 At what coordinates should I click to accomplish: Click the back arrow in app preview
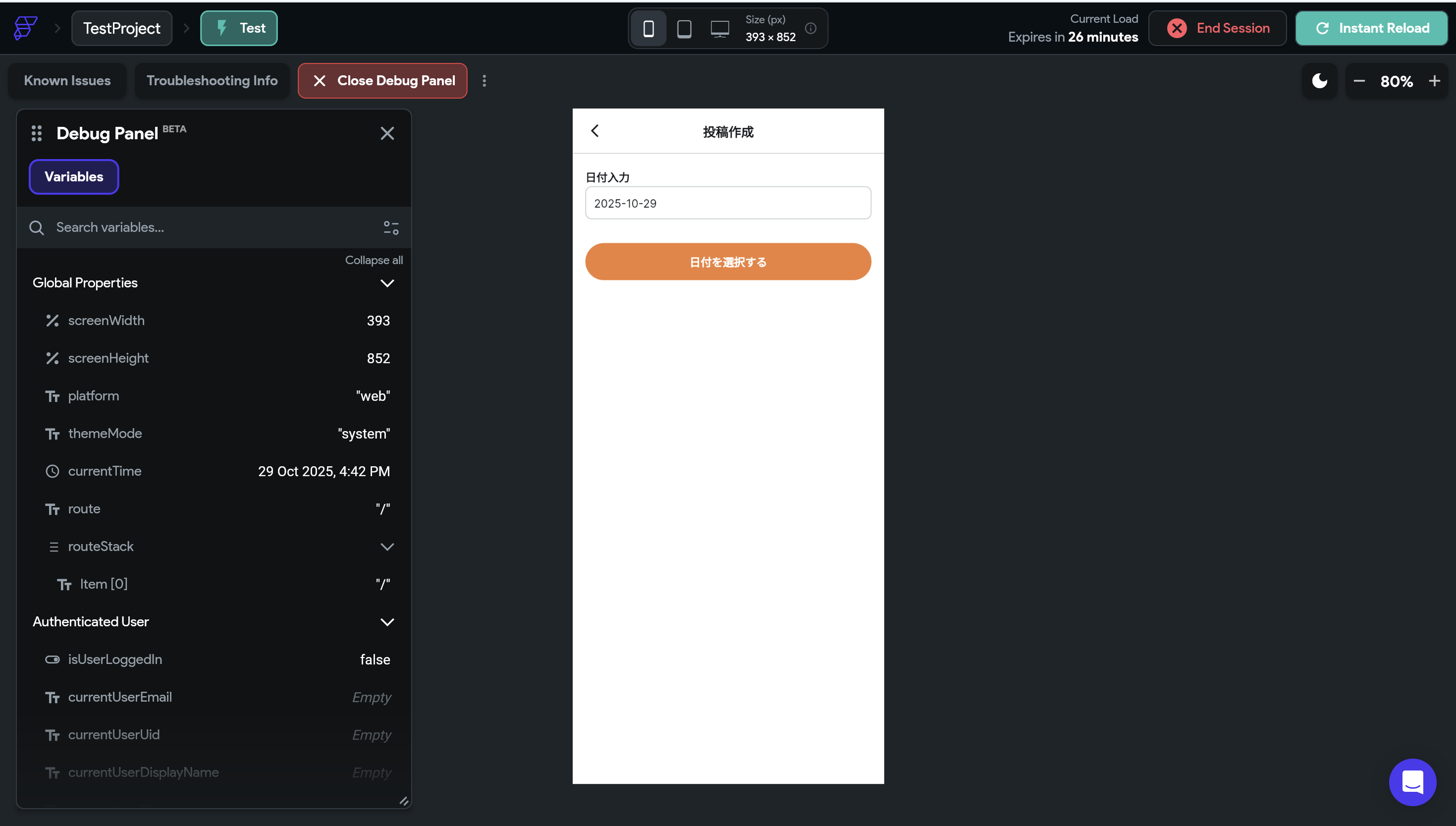[595, 131]
